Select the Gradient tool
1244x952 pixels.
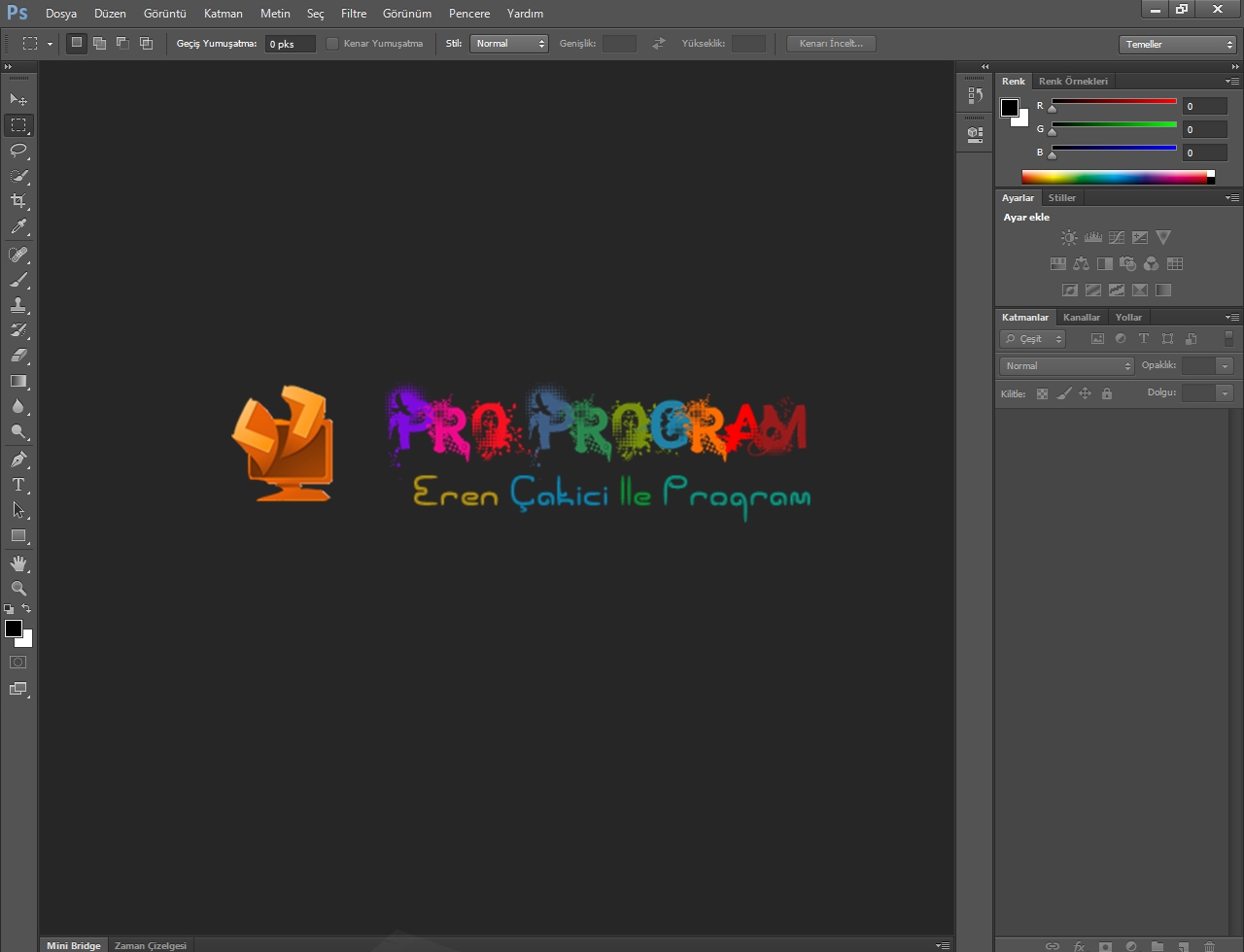(18, 381)
